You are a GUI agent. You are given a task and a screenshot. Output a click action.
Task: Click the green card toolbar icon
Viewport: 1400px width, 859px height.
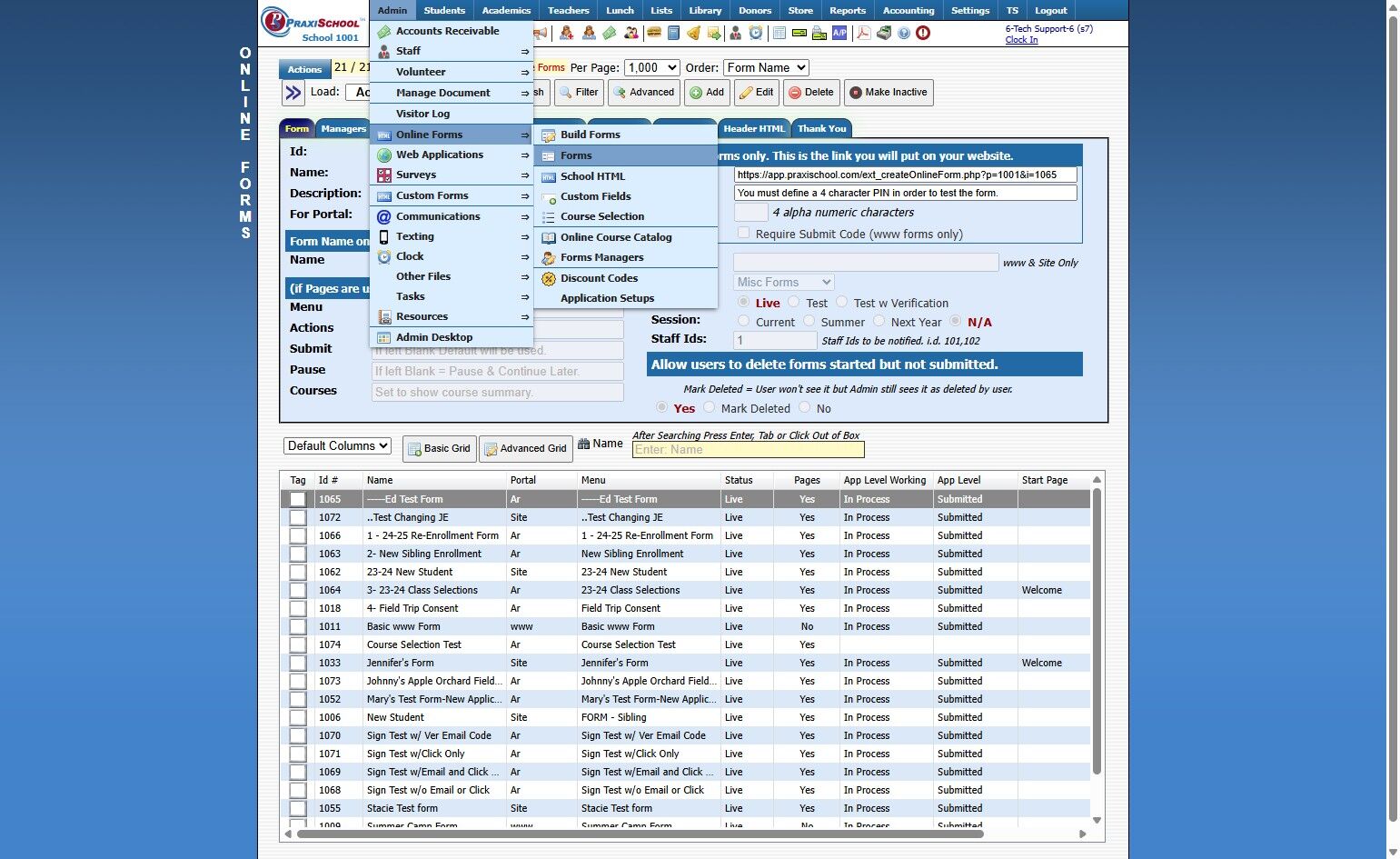tap(799, 34)
